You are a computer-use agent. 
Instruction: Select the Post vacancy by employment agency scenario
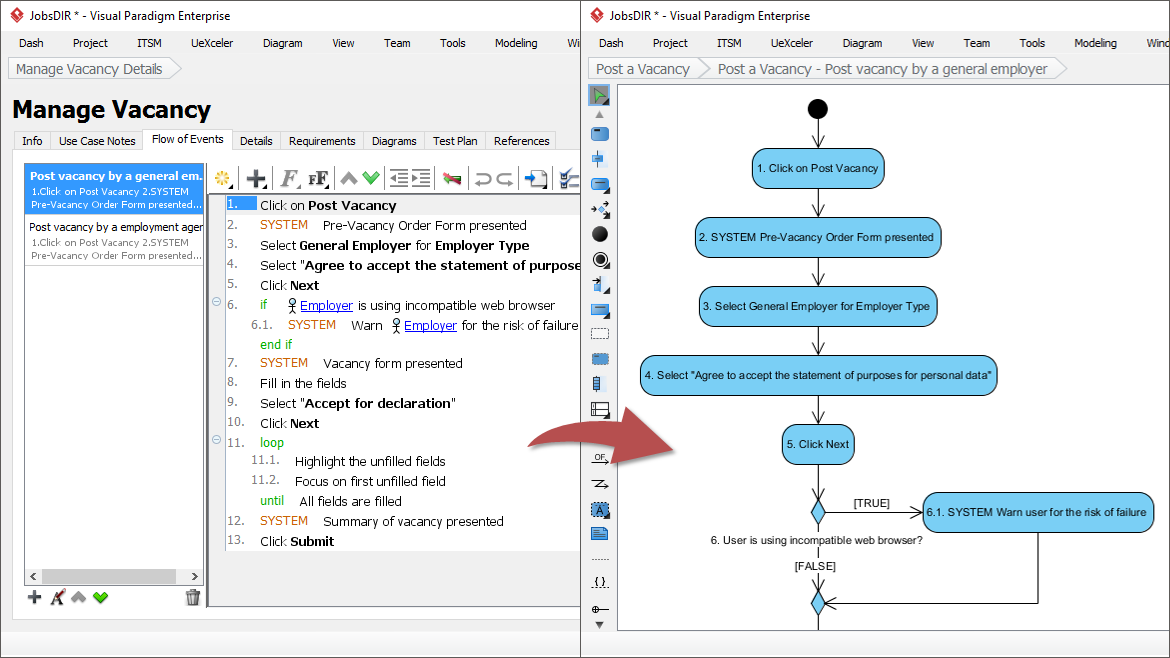(114, 240)
